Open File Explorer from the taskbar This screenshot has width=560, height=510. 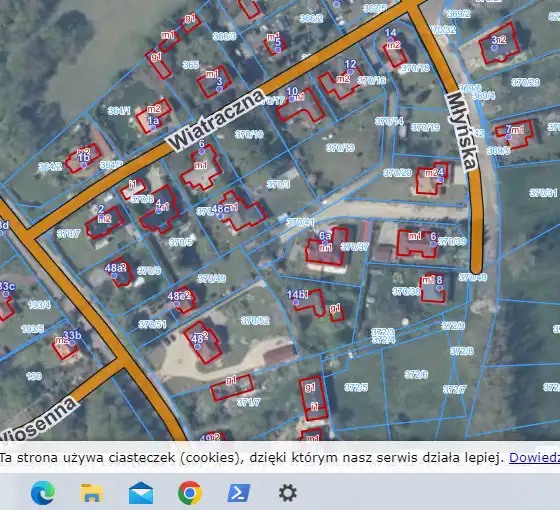pyautogui.click(x=92, y=493)
